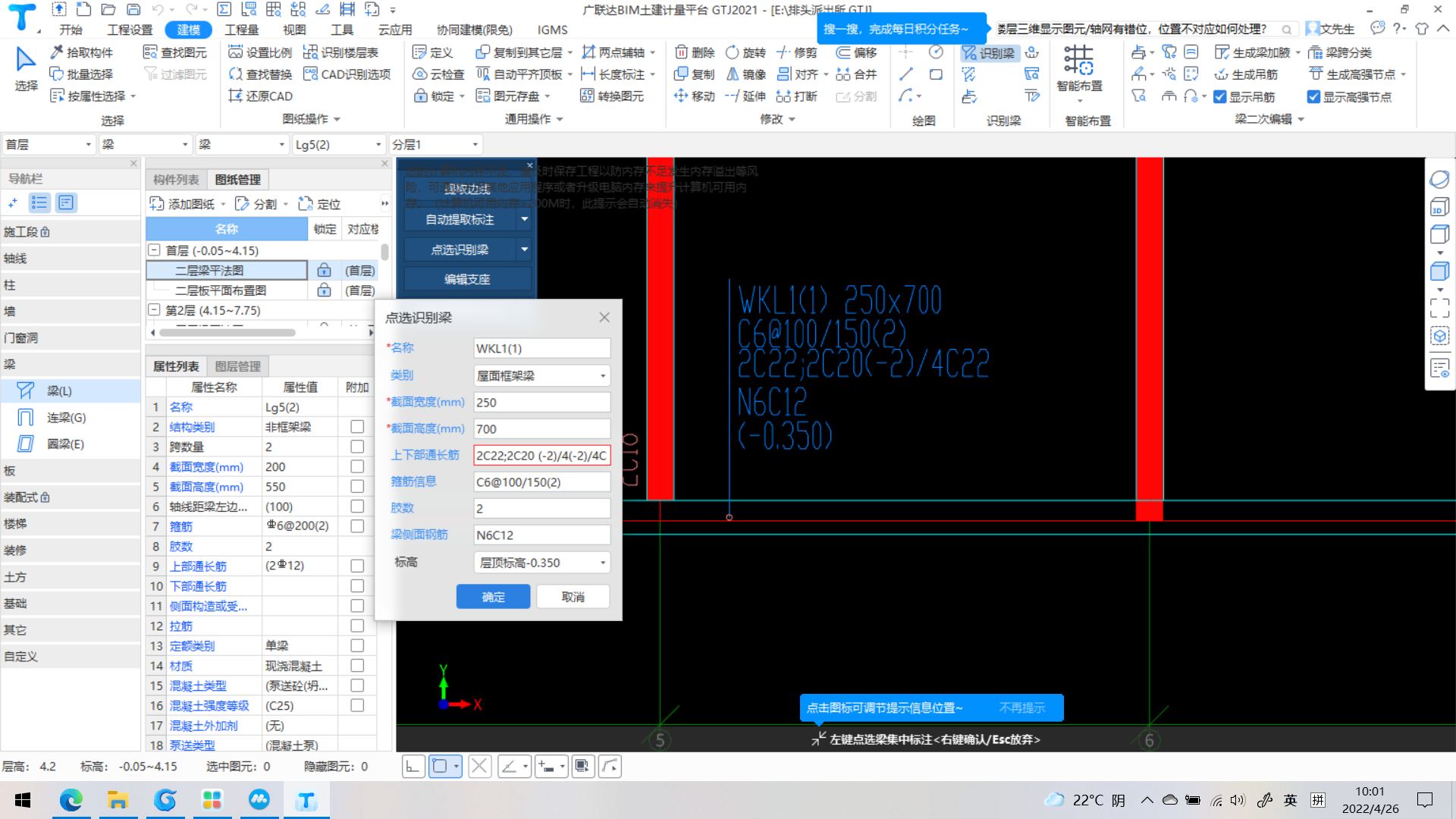Toggle lock for 二层梁平法图
The width and height of the screenshot is (1456, 819).
click(x=324, y=271)
